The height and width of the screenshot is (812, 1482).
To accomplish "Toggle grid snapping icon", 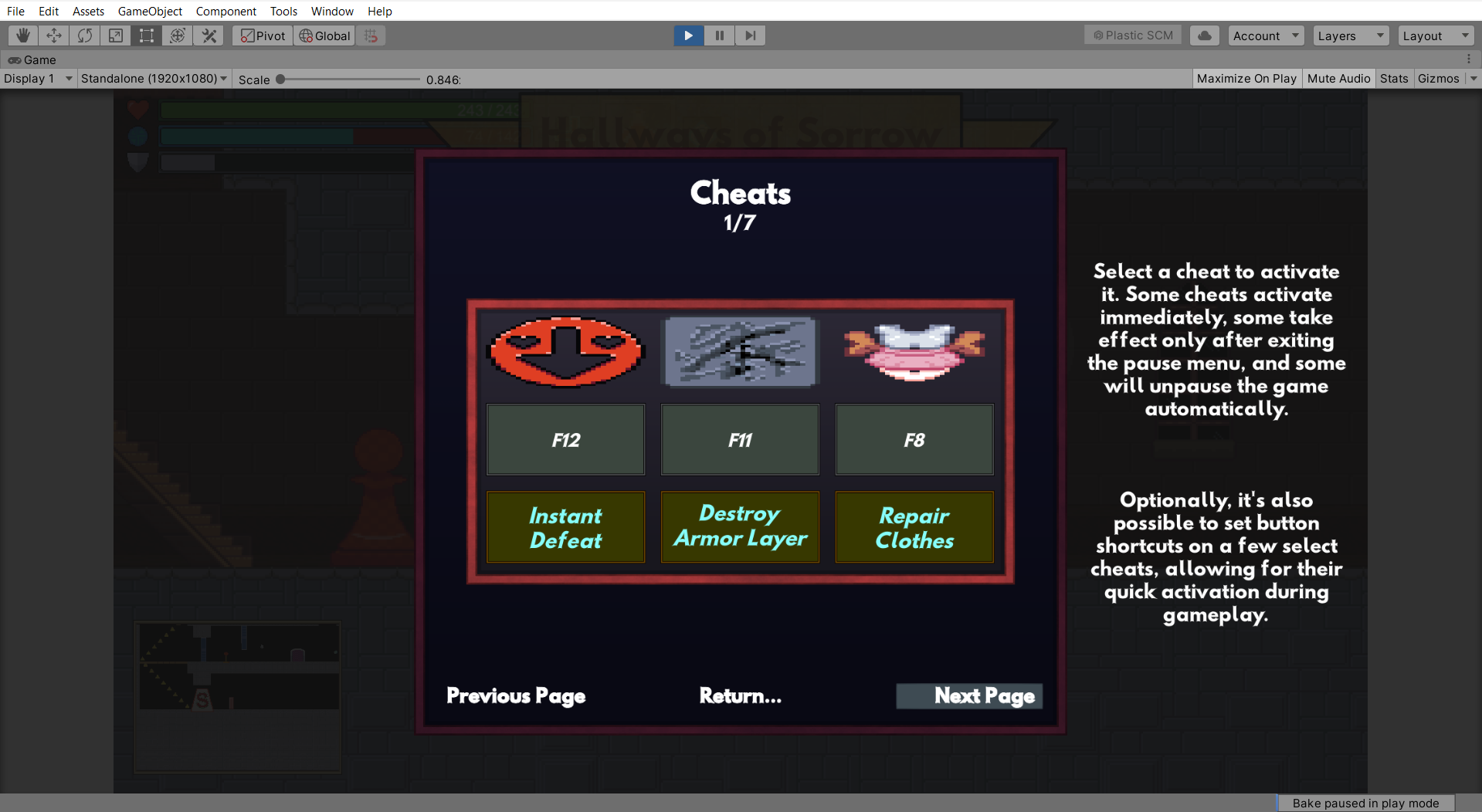I will (x=371, y=36).
